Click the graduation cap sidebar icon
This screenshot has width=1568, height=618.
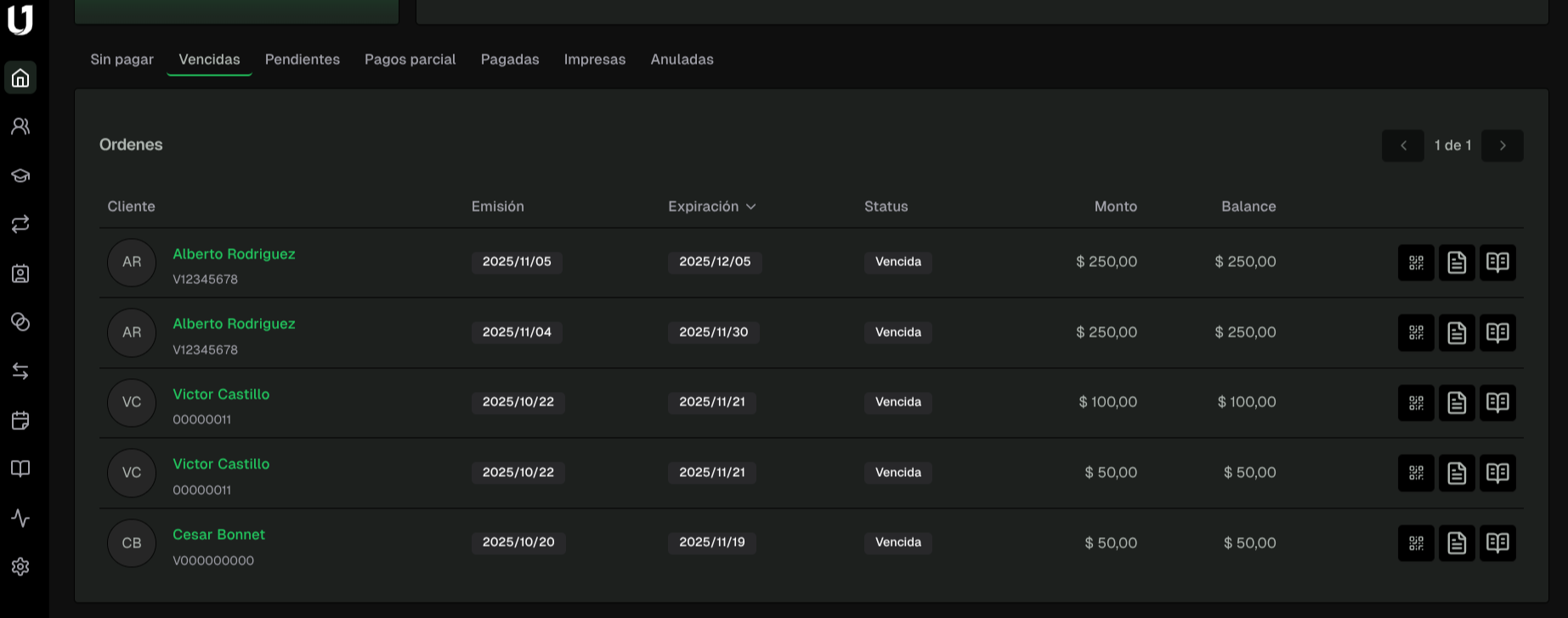(x=20, y=176)
